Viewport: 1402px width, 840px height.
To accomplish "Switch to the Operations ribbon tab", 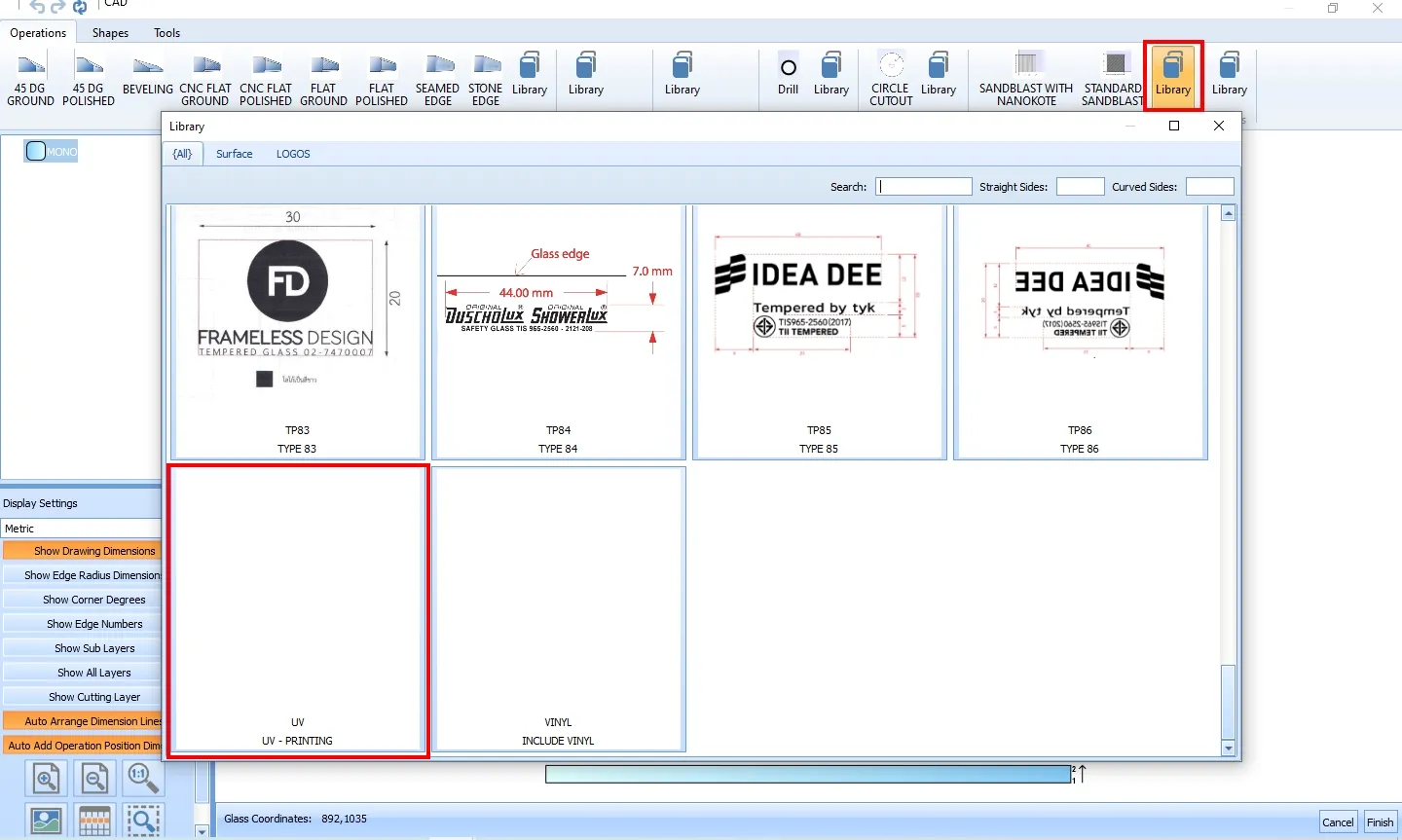I will pos(38,33).
